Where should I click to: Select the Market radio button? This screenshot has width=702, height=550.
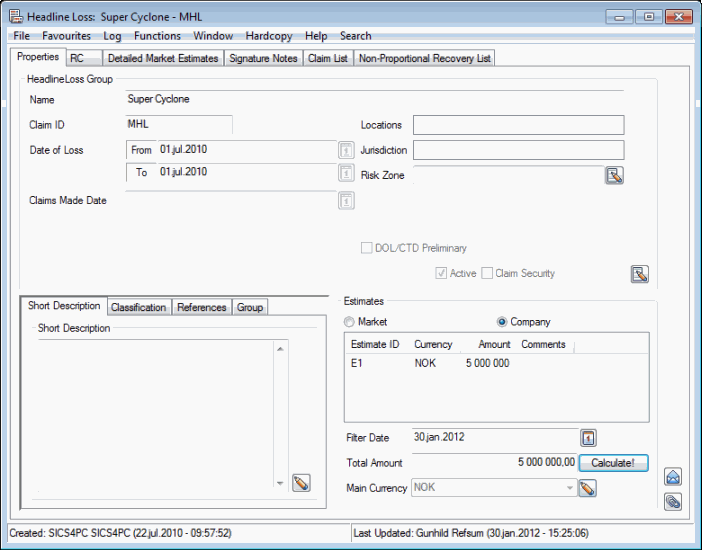coord(349,322)
